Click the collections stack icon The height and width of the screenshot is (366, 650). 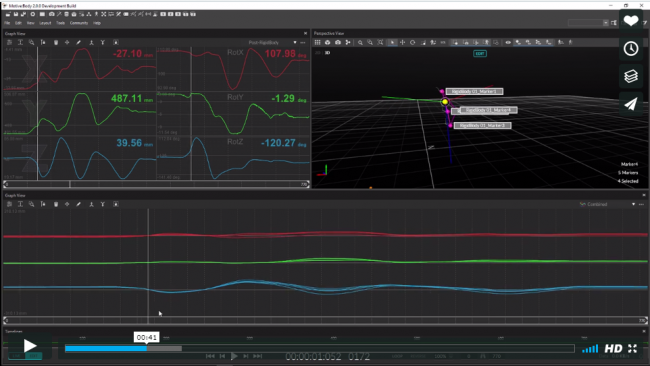[631, 76]
